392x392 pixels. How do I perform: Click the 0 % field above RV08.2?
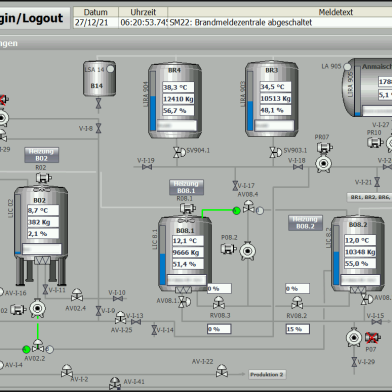pos(297,289)
